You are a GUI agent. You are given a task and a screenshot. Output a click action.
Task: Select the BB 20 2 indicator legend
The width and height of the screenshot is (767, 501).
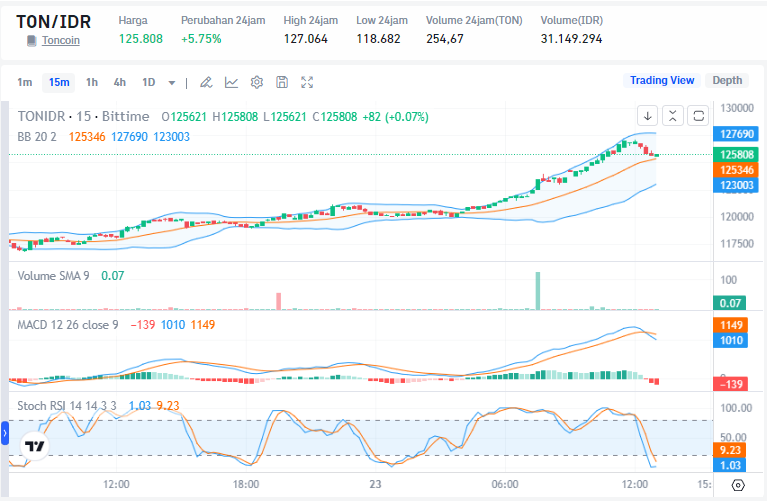[37, 137]
